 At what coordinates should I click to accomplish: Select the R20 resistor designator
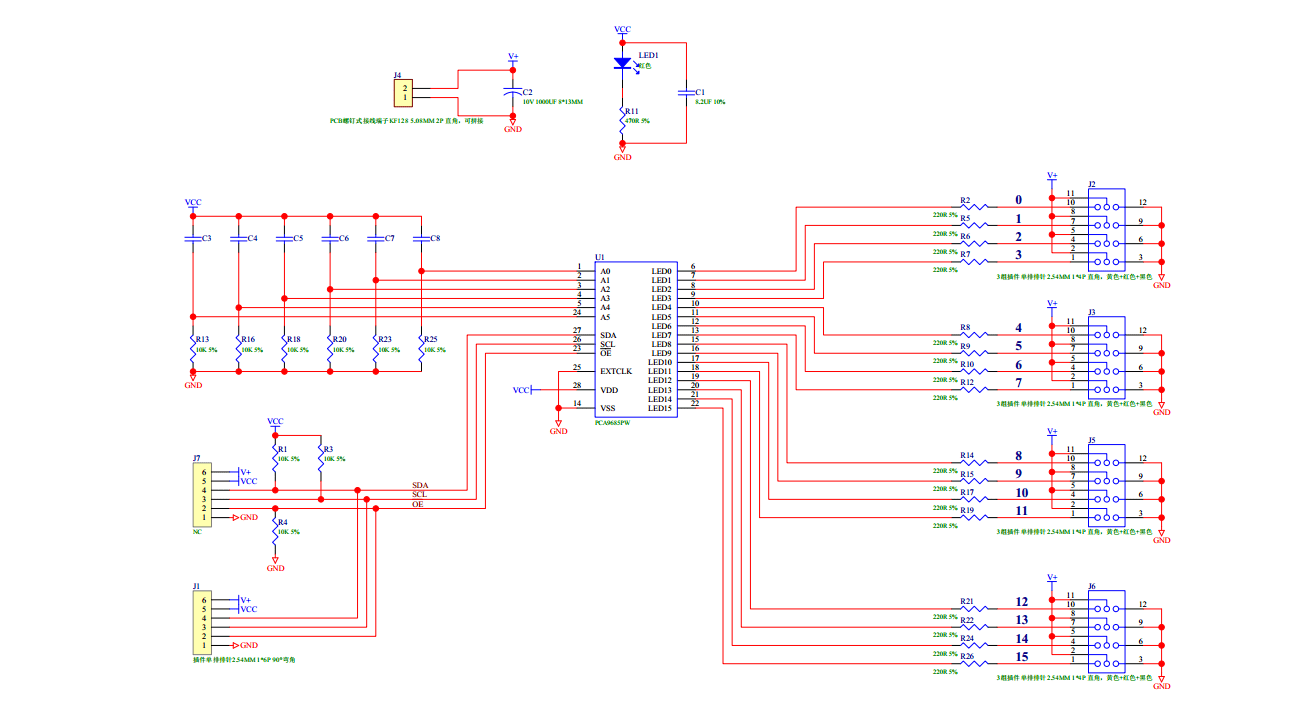(x=340, y=339)
